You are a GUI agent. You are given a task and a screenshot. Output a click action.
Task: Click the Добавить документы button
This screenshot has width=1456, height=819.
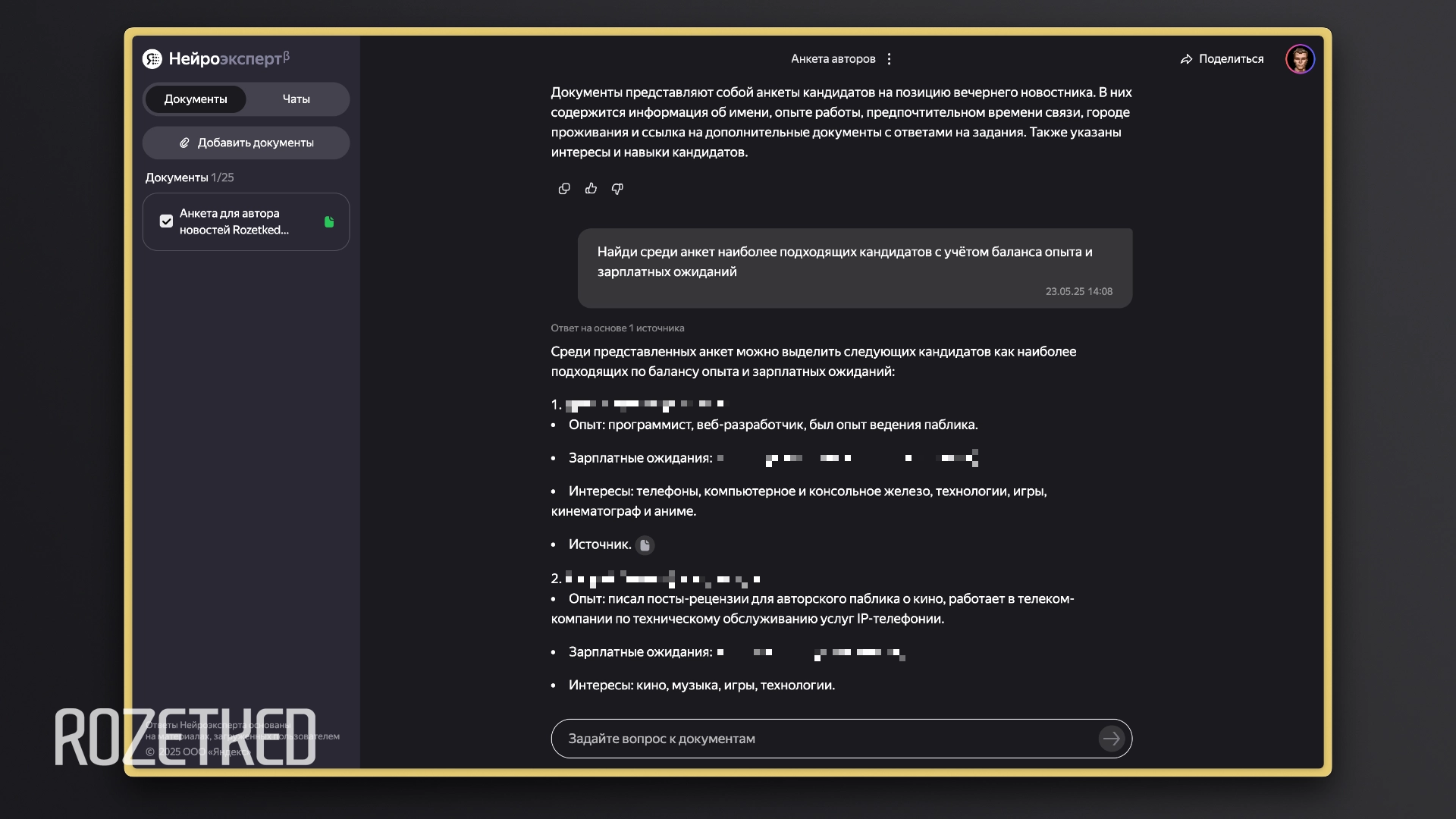pos(246,143)
